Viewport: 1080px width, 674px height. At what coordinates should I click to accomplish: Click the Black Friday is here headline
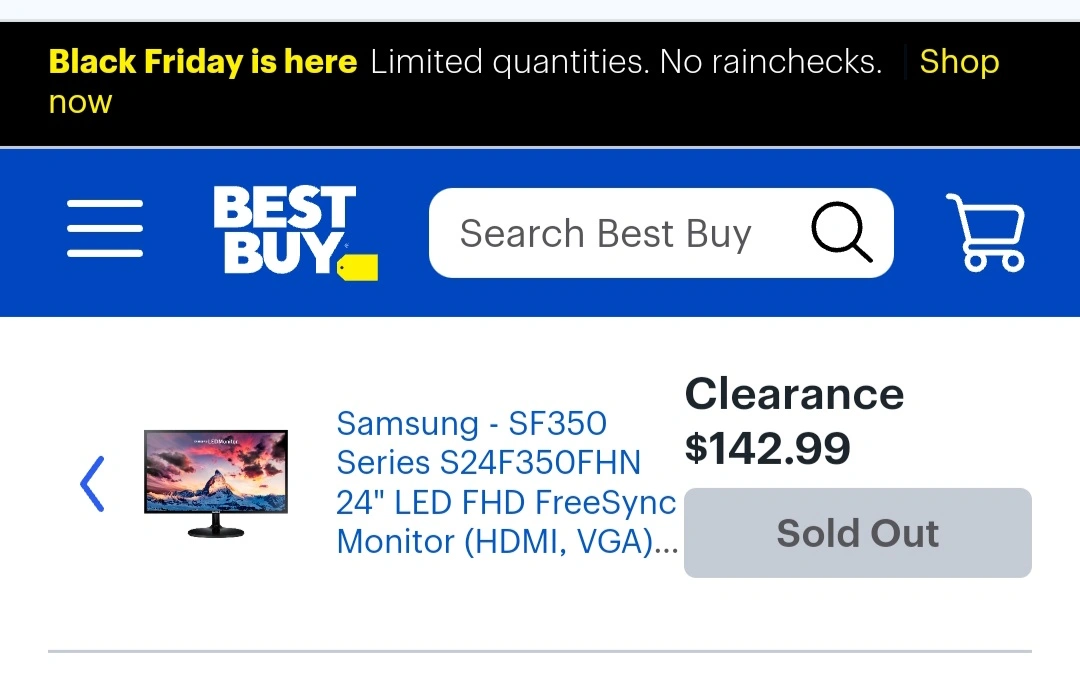[203, 62]
